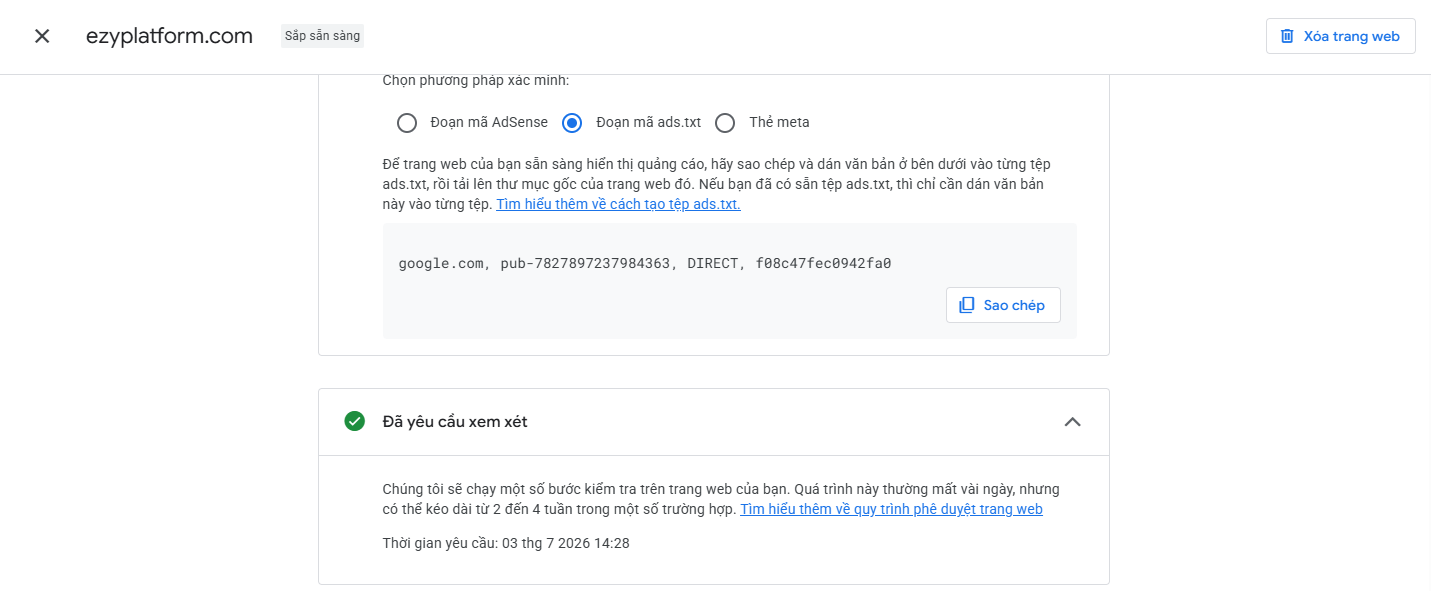Select the Đoạn mã ads.txt radio option
1431x591 pixels.
tap(572, 123)
